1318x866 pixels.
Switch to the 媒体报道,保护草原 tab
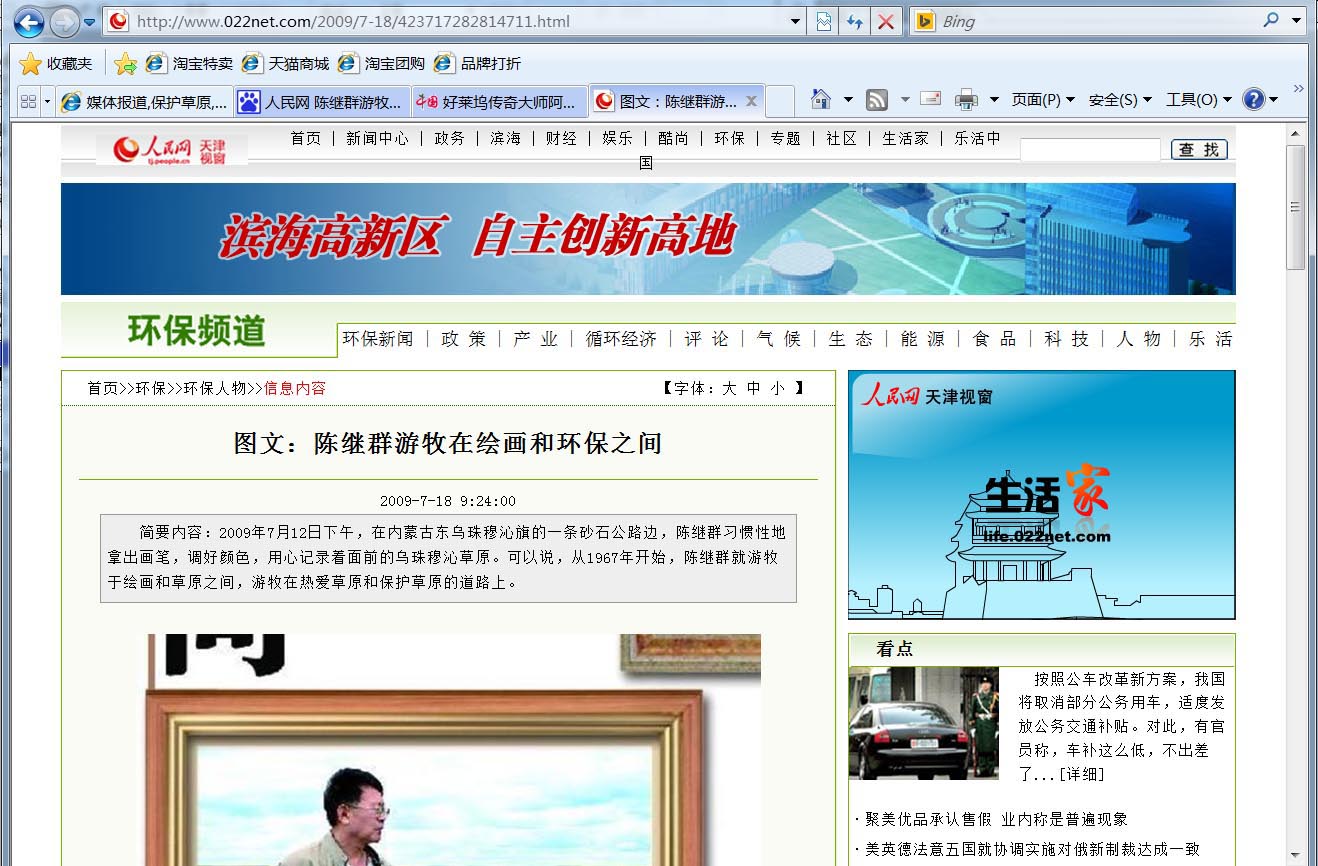pyautogui.click(x=145, y=101)
